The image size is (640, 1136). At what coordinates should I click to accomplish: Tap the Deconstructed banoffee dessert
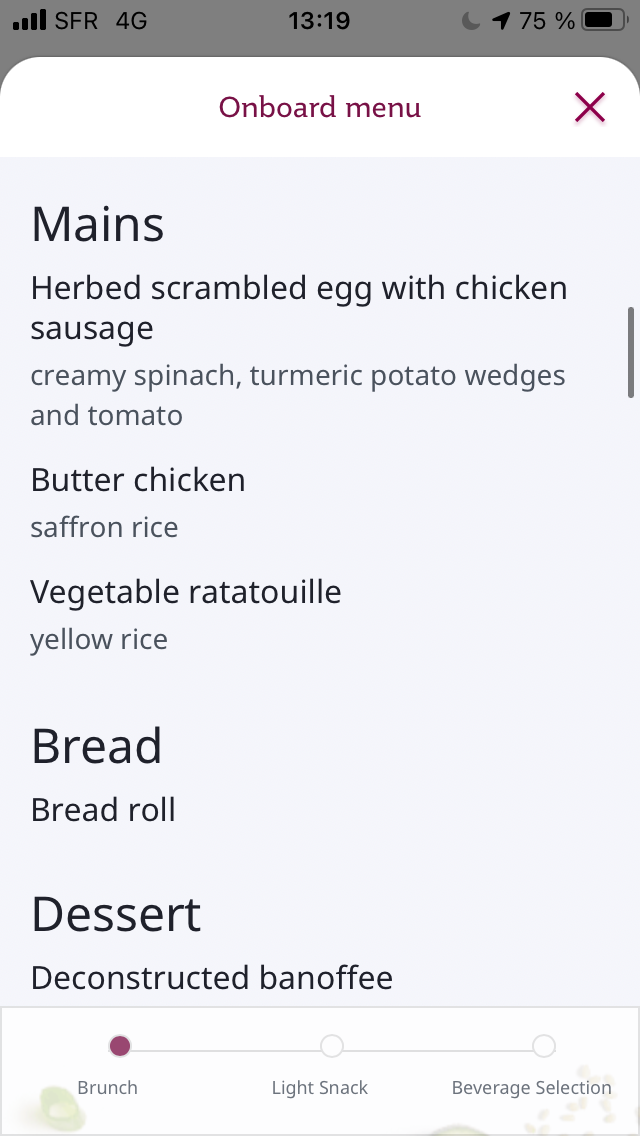pyautogui.click(x=212, y=978)
